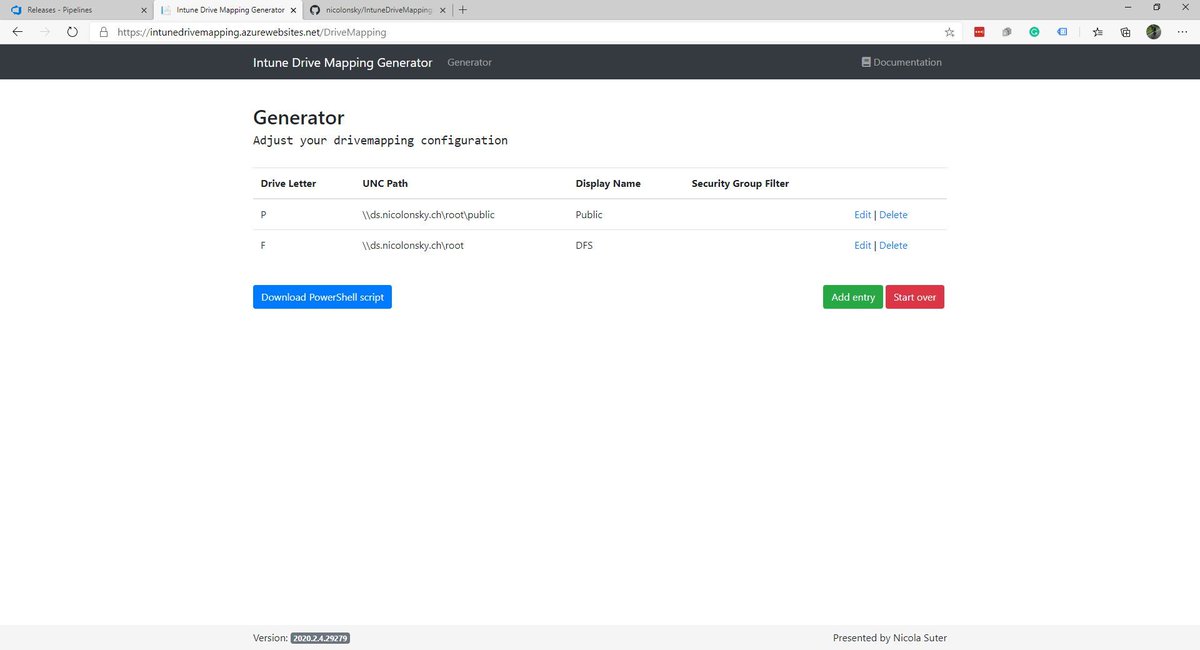Select the Intune Drive Mapping Generator tab
Screen dimensions: 1200x650
point(227,10)
